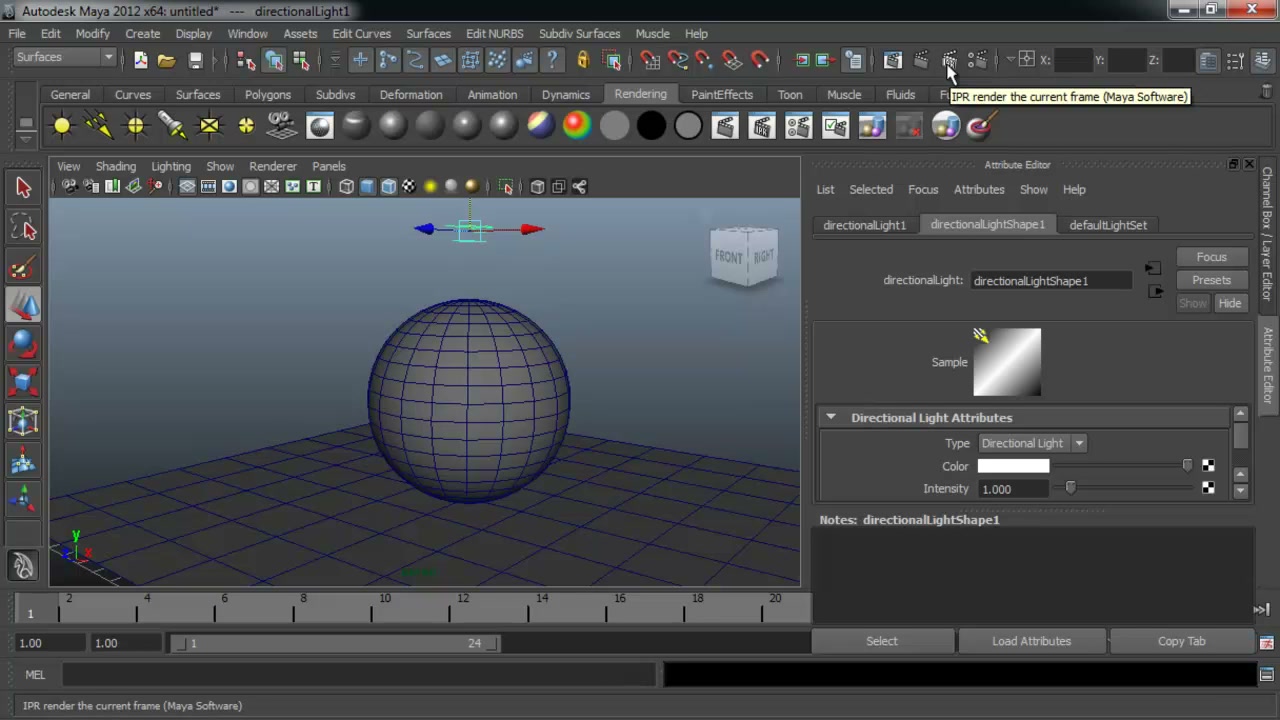Open the light Type dropdown
The width and height of the screenshot is (1280, 720).
point(1032,443)
